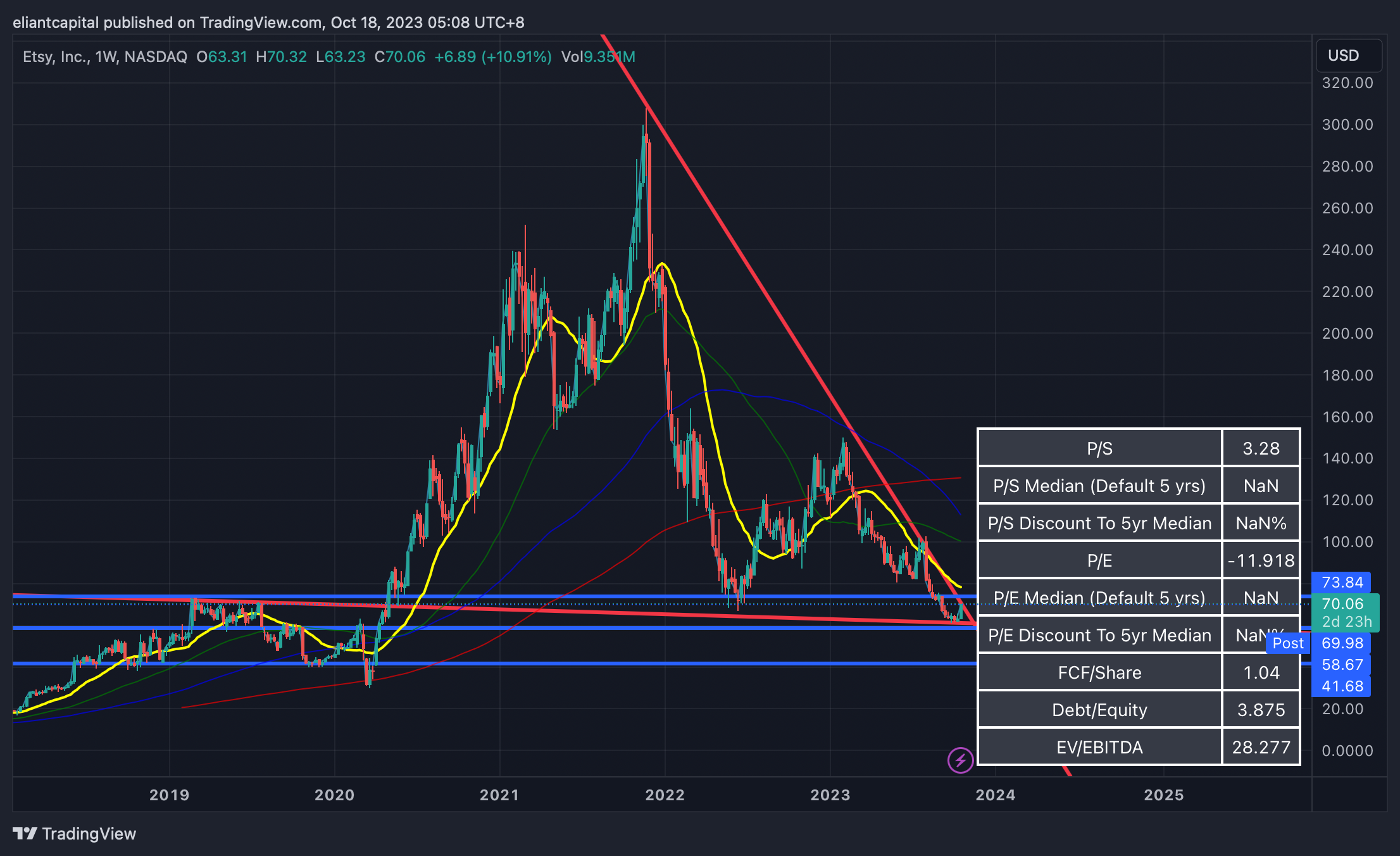This screenshot has height=856, width=1400.
Task: Select the 73.84 blue price label
Action: [x=1342, y=582]
